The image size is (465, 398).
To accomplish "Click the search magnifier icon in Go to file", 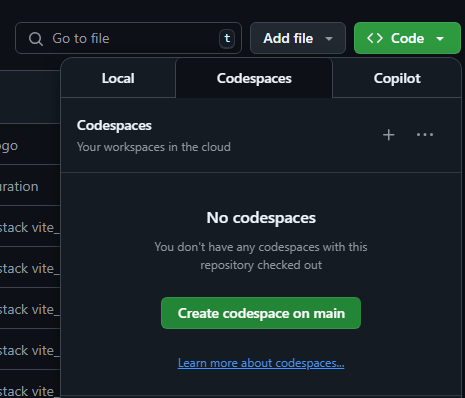I will point(36,39).
